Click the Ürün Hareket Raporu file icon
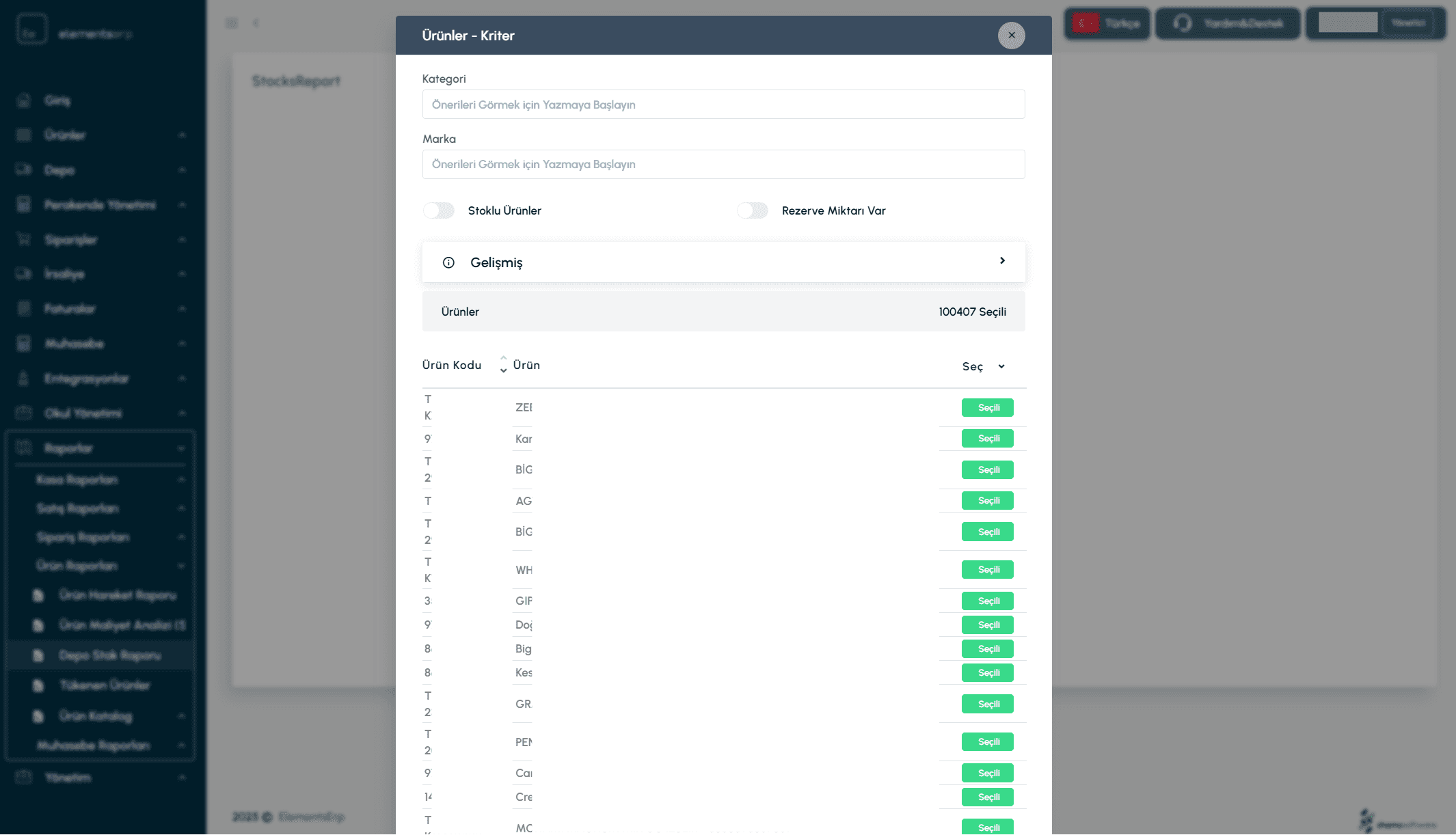 point(38,595)
